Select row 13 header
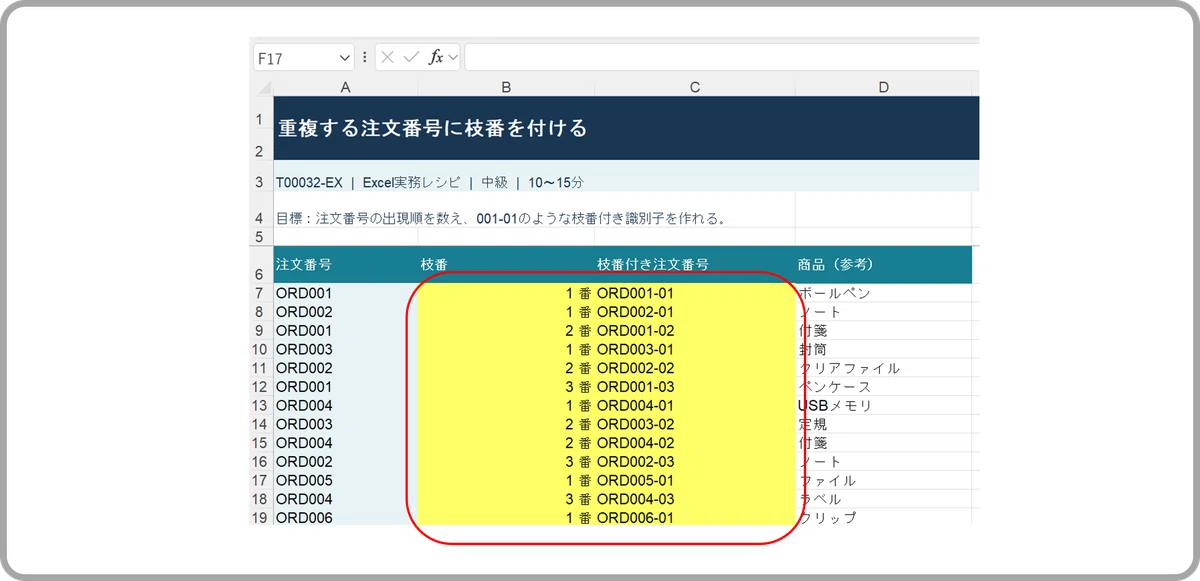Image resolution: width=1200 pixels, height=581 pixels. click(x=260, y=405)
